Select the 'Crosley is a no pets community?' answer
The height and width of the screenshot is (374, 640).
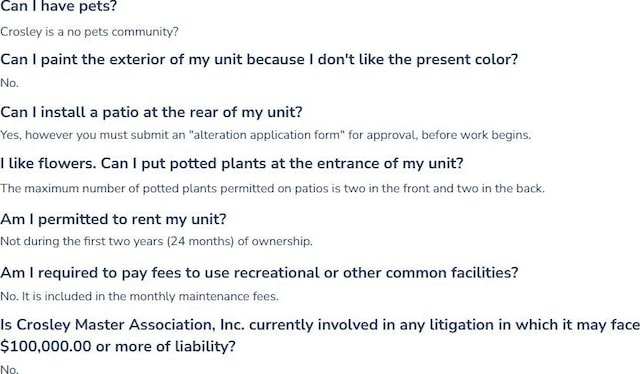point(89,32)
